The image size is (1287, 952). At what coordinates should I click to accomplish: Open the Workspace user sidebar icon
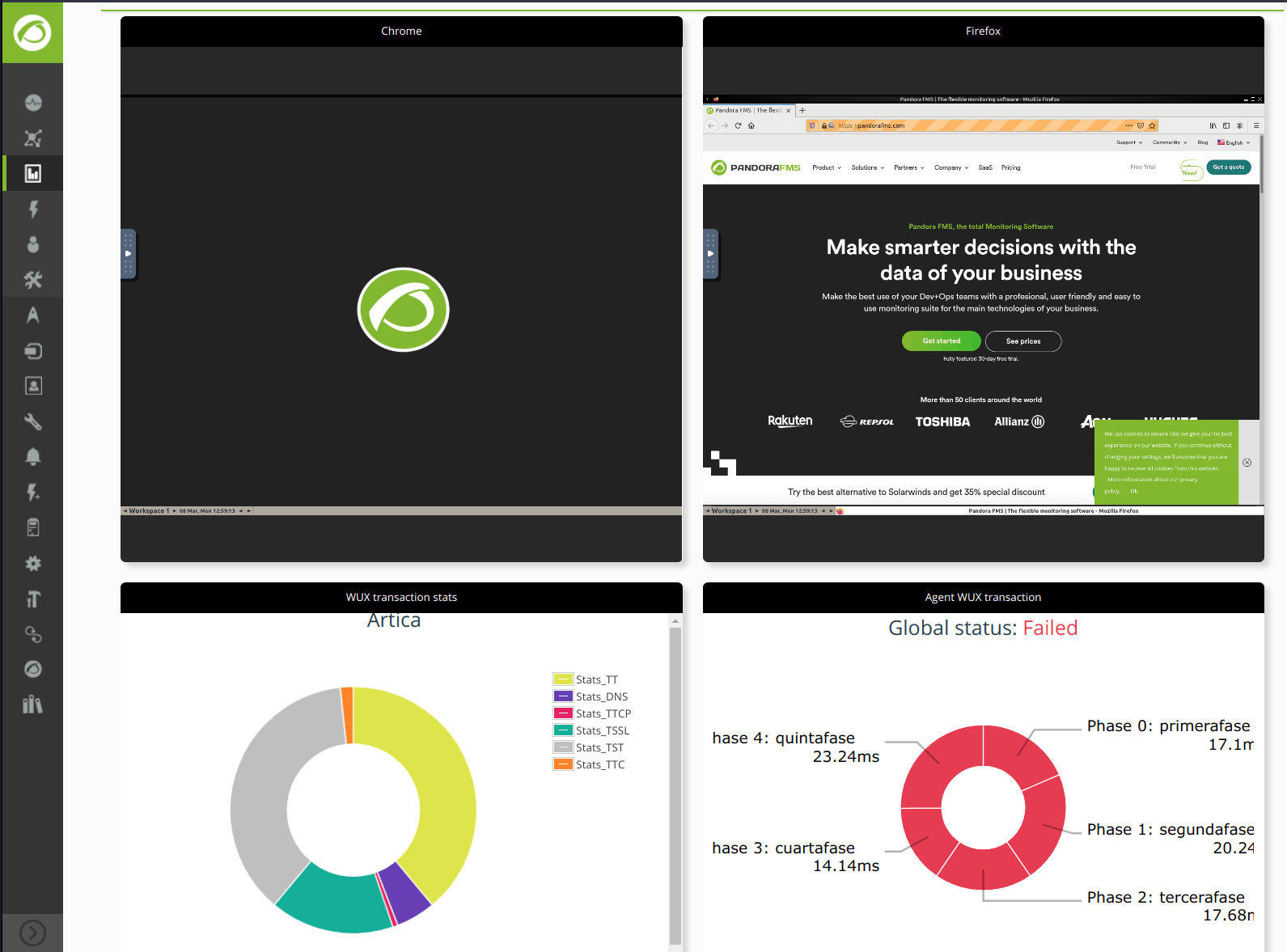coord(33,244)
